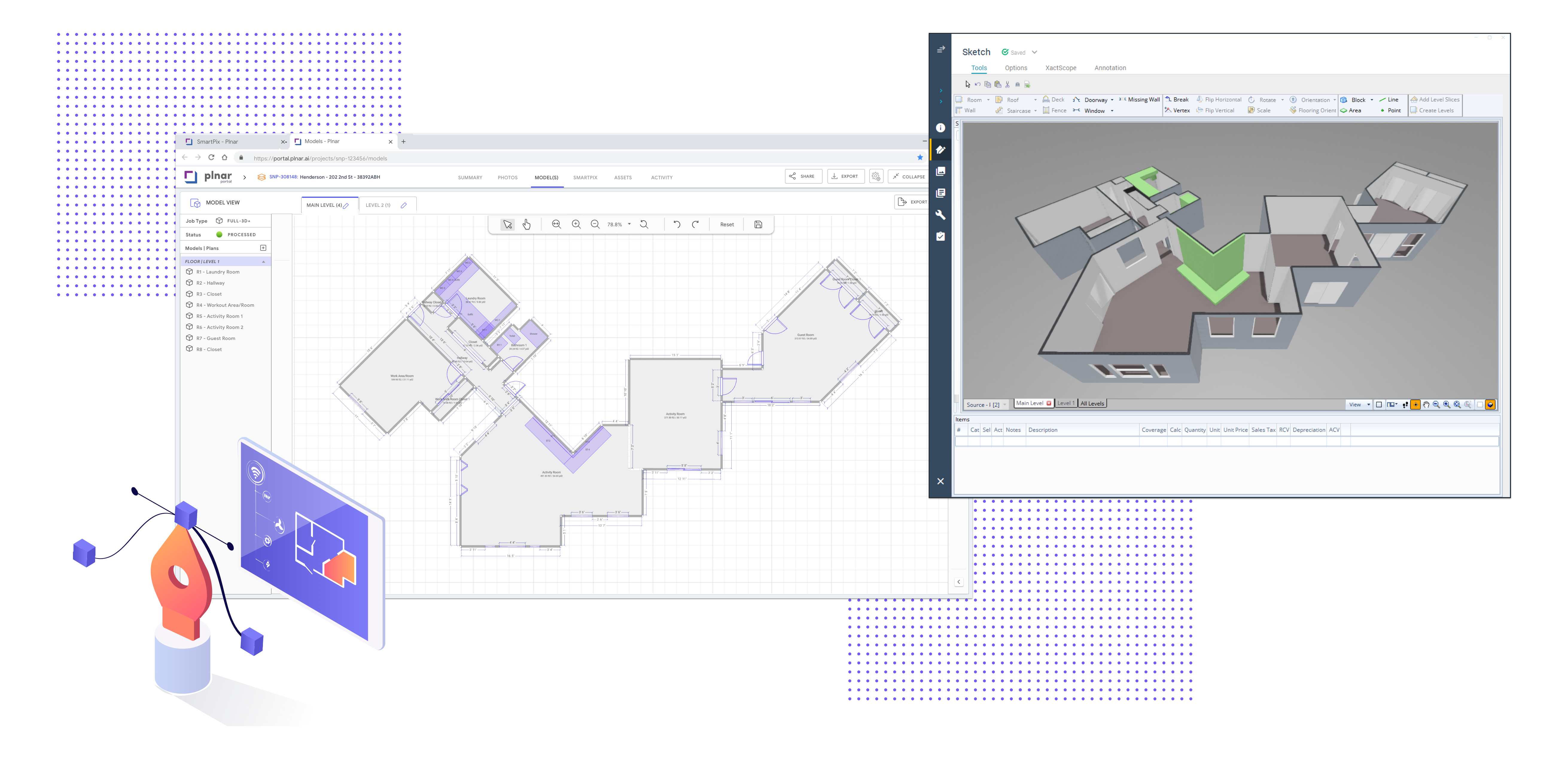Select R1 - Laundry Room in model list
The width and height of the screenshot is (1568, 759).
point(218,272)
